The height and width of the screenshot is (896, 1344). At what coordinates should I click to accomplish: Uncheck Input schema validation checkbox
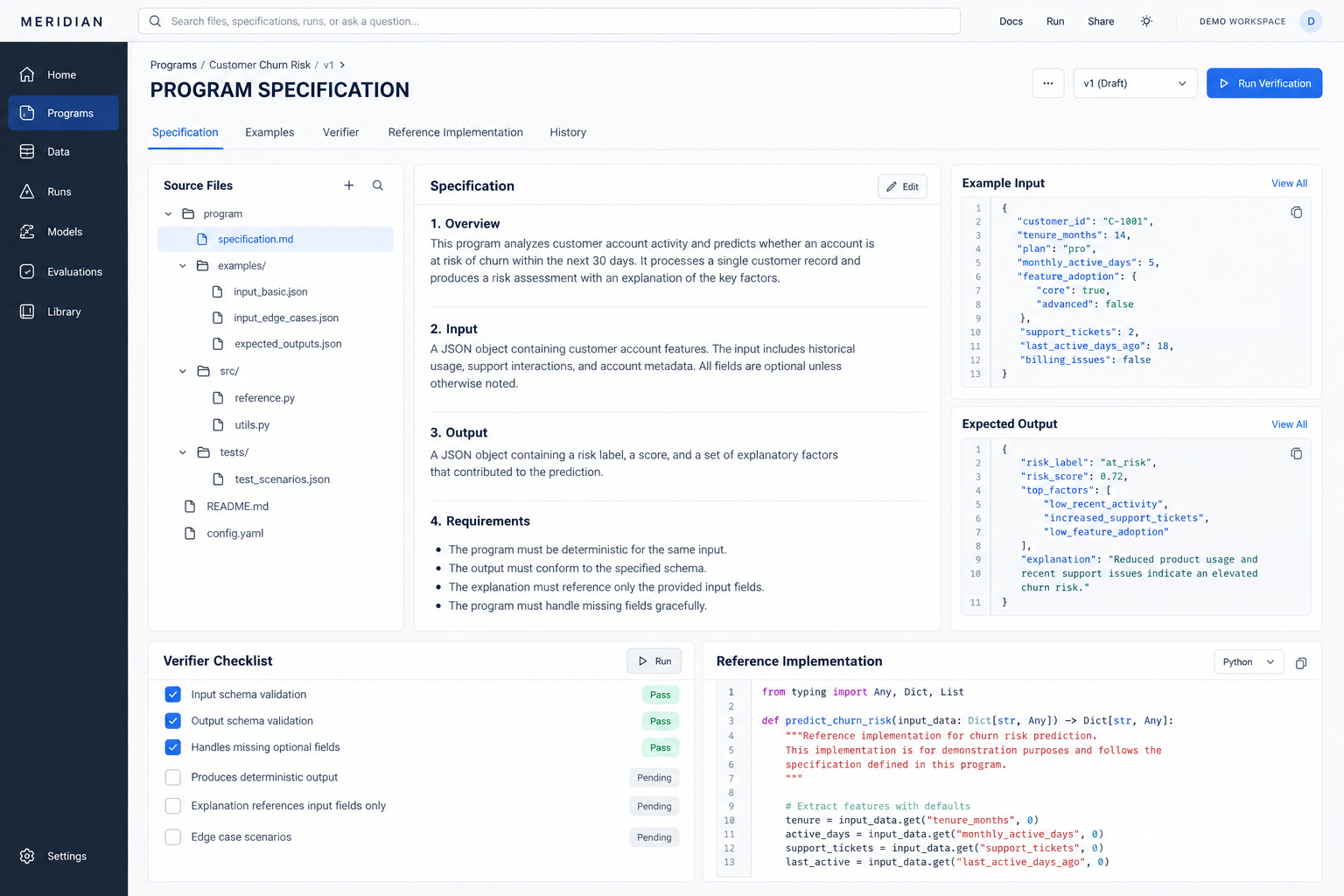173,695
